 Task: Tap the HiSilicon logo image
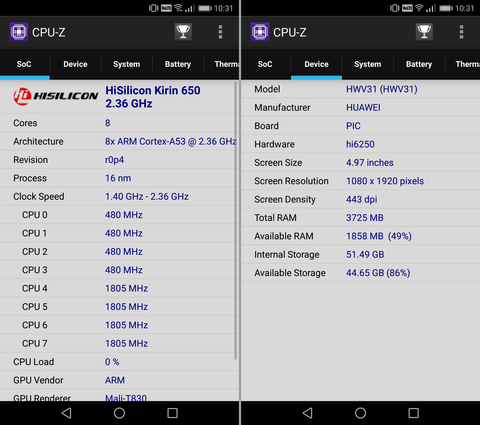tap(56, 96)
